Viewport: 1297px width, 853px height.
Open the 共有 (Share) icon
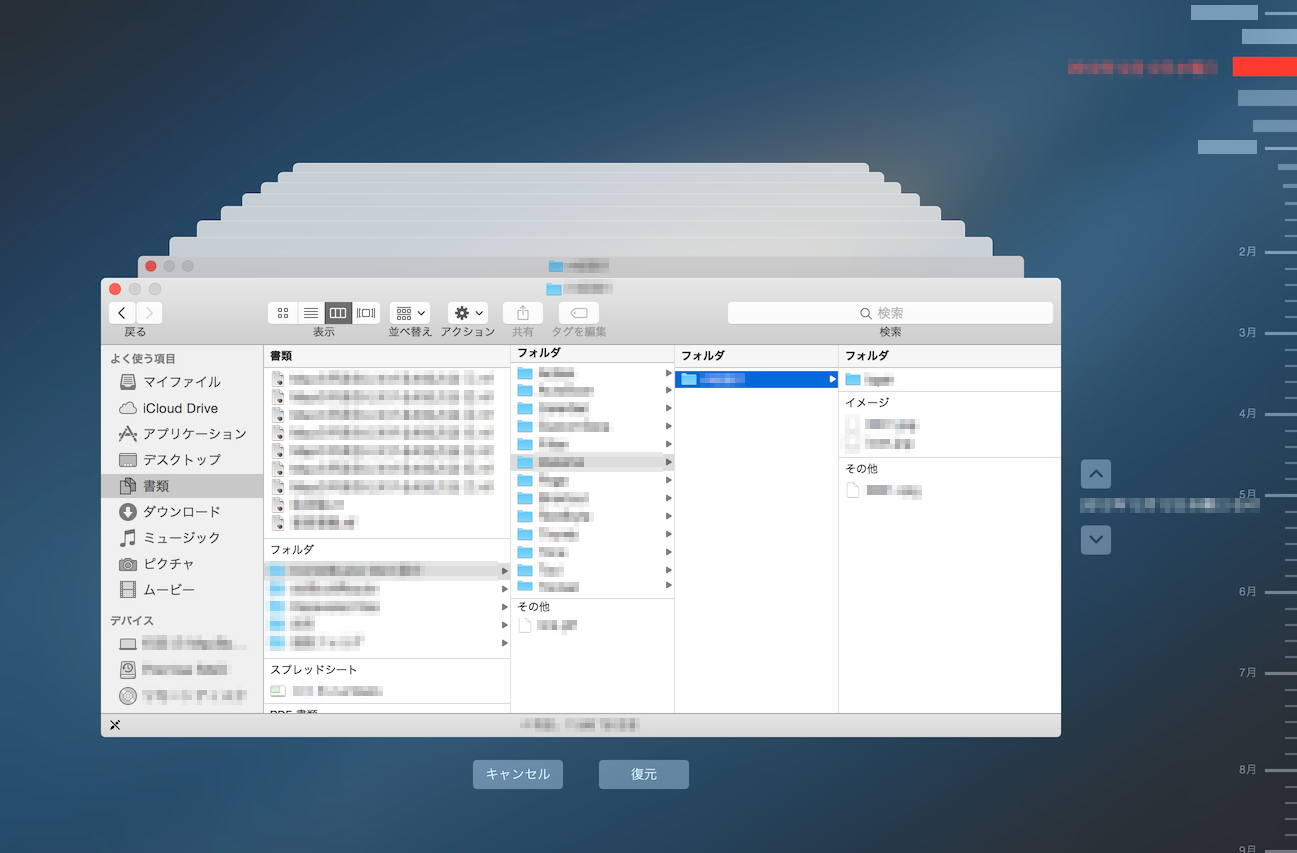pos(522,311)
